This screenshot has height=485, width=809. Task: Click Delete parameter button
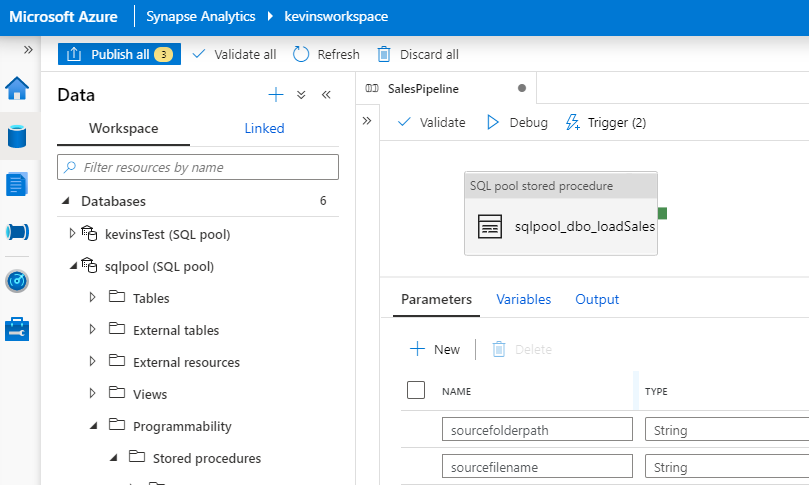522,349
